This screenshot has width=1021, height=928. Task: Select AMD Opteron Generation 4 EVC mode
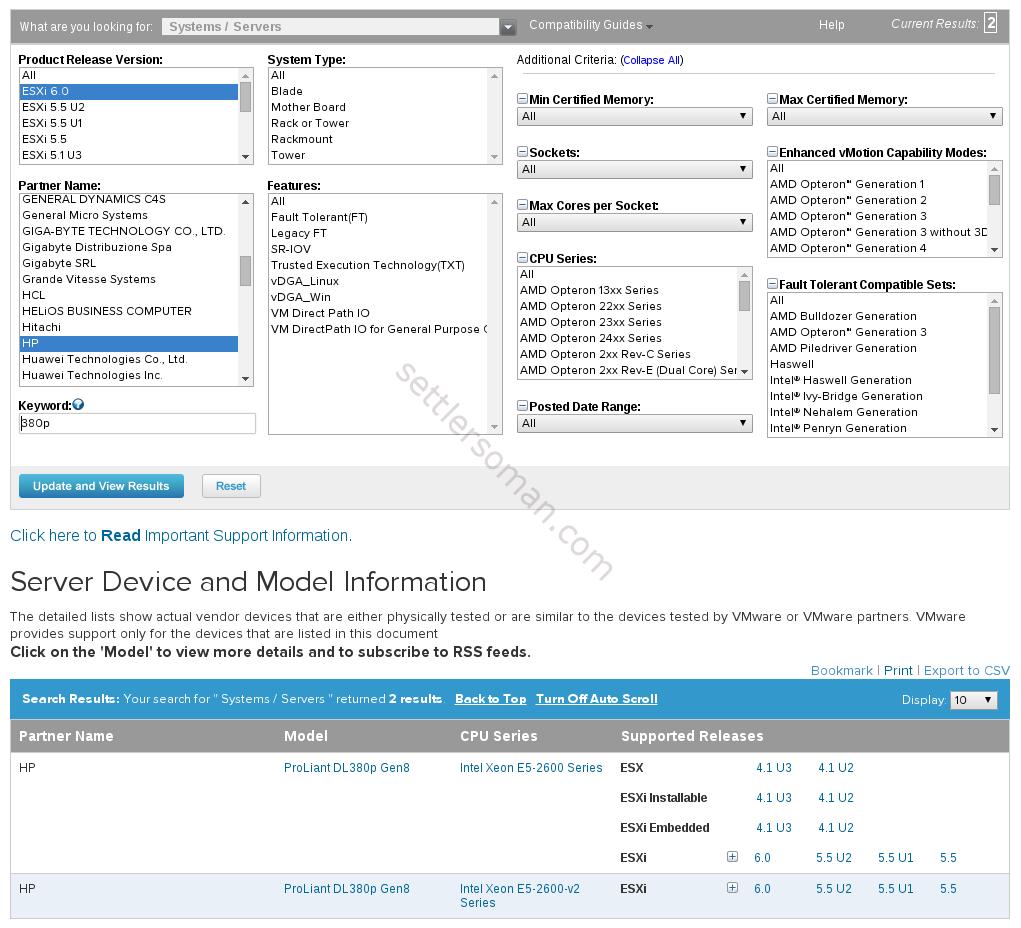[878, 248]
